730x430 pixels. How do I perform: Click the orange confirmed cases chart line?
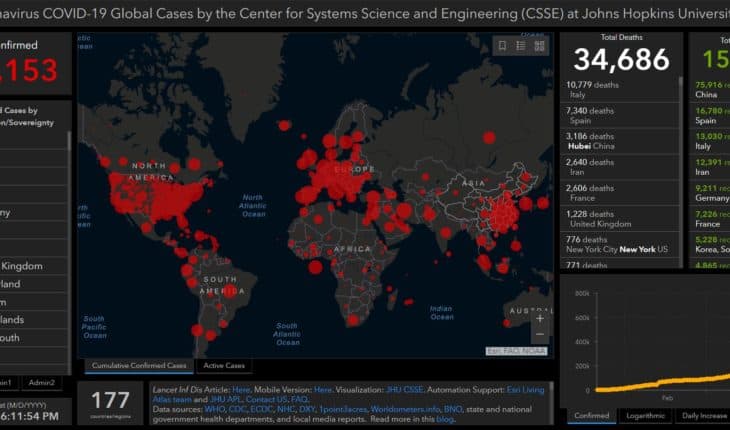pyautogui.click(x=661, y=383)
